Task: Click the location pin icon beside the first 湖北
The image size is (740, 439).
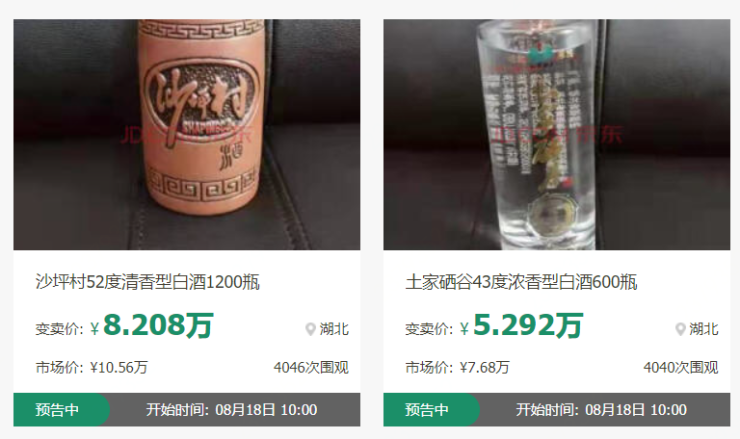Action: 310,329
